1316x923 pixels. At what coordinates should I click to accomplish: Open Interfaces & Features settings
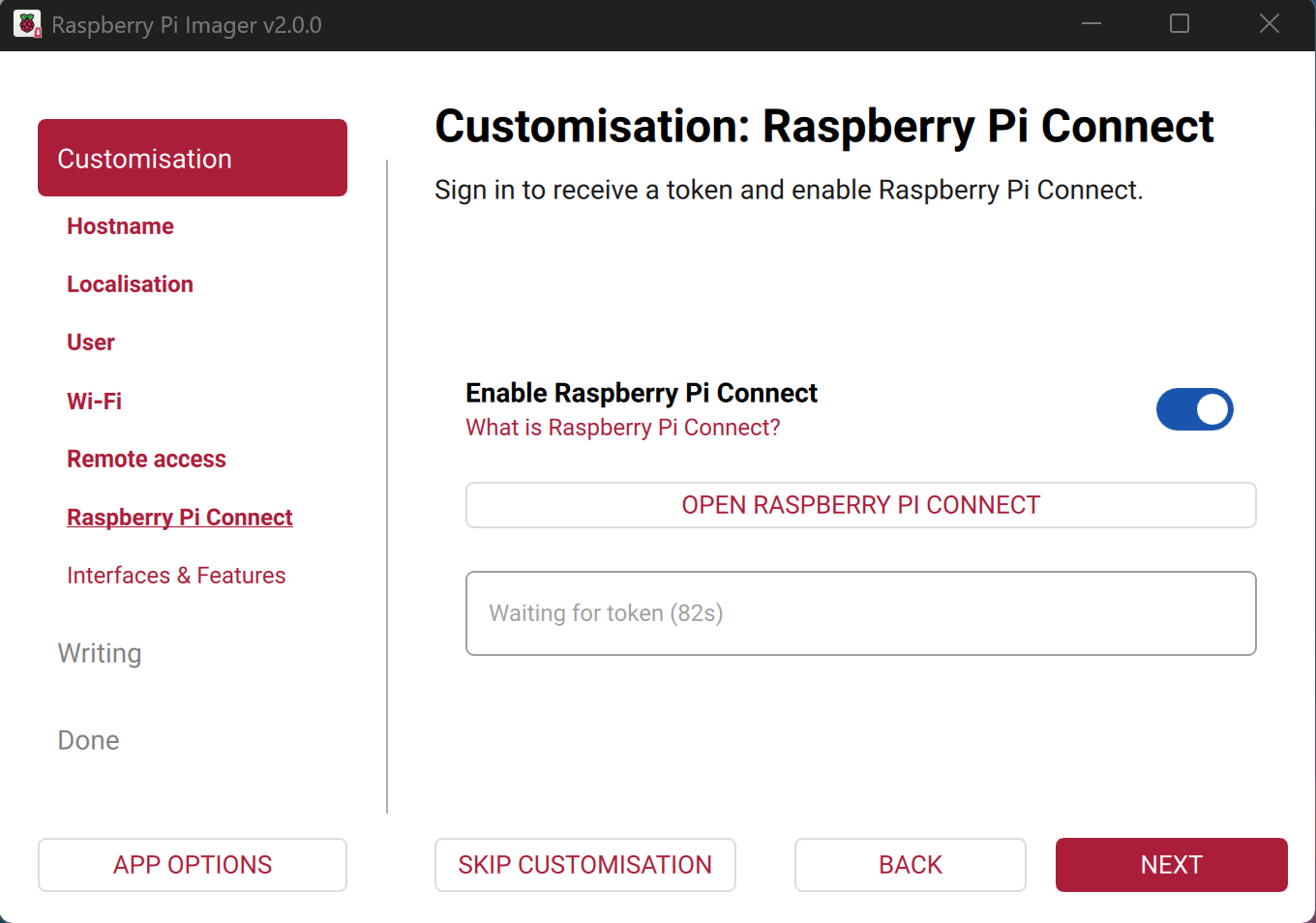click(176, 574)
